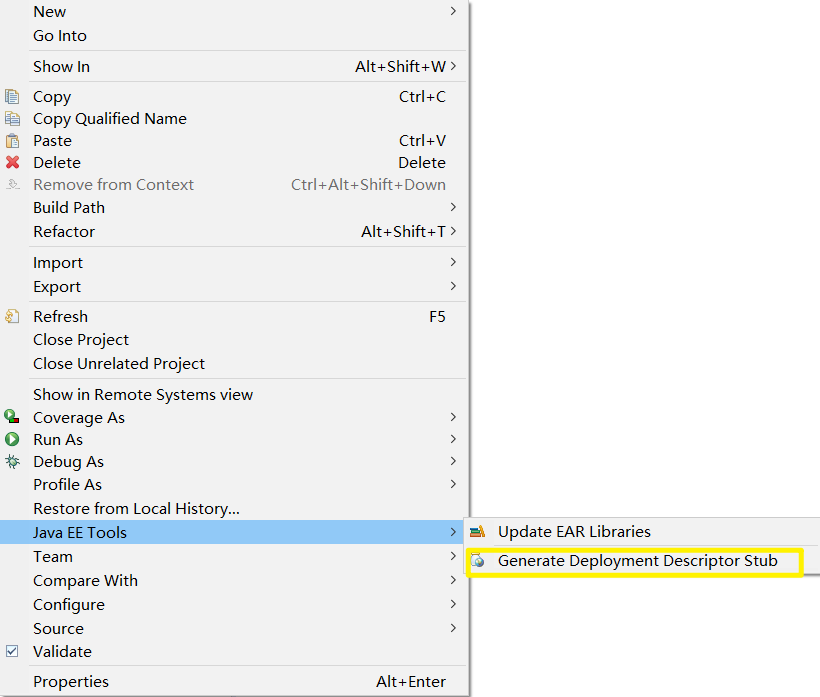Screen dimensions: 820x697
Task: Click the Refresh icon
Action: coord(12,316)
